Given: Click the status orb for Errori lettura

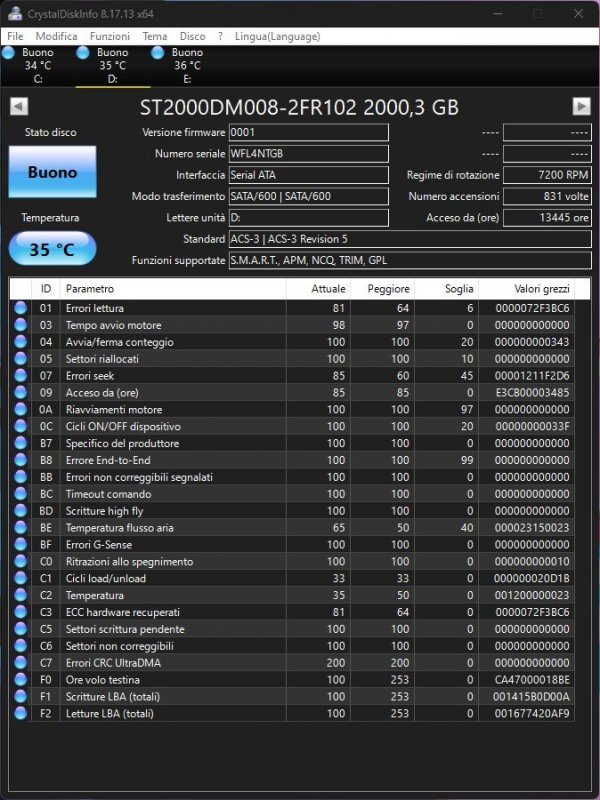Looking at the screenshot, I should tap(21, 308).
